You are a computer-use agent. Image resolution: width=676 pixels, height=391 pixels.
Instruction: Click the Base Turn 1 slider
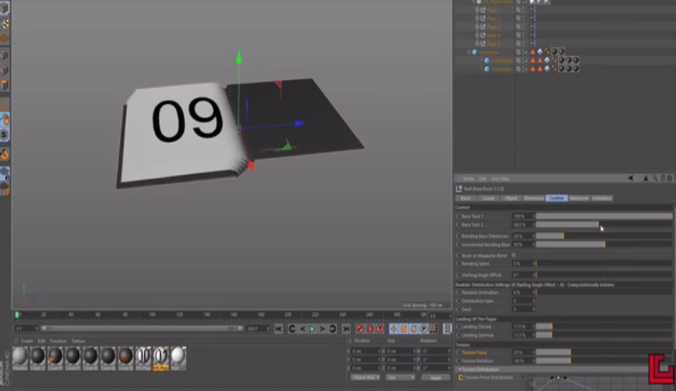coord(604,216)
